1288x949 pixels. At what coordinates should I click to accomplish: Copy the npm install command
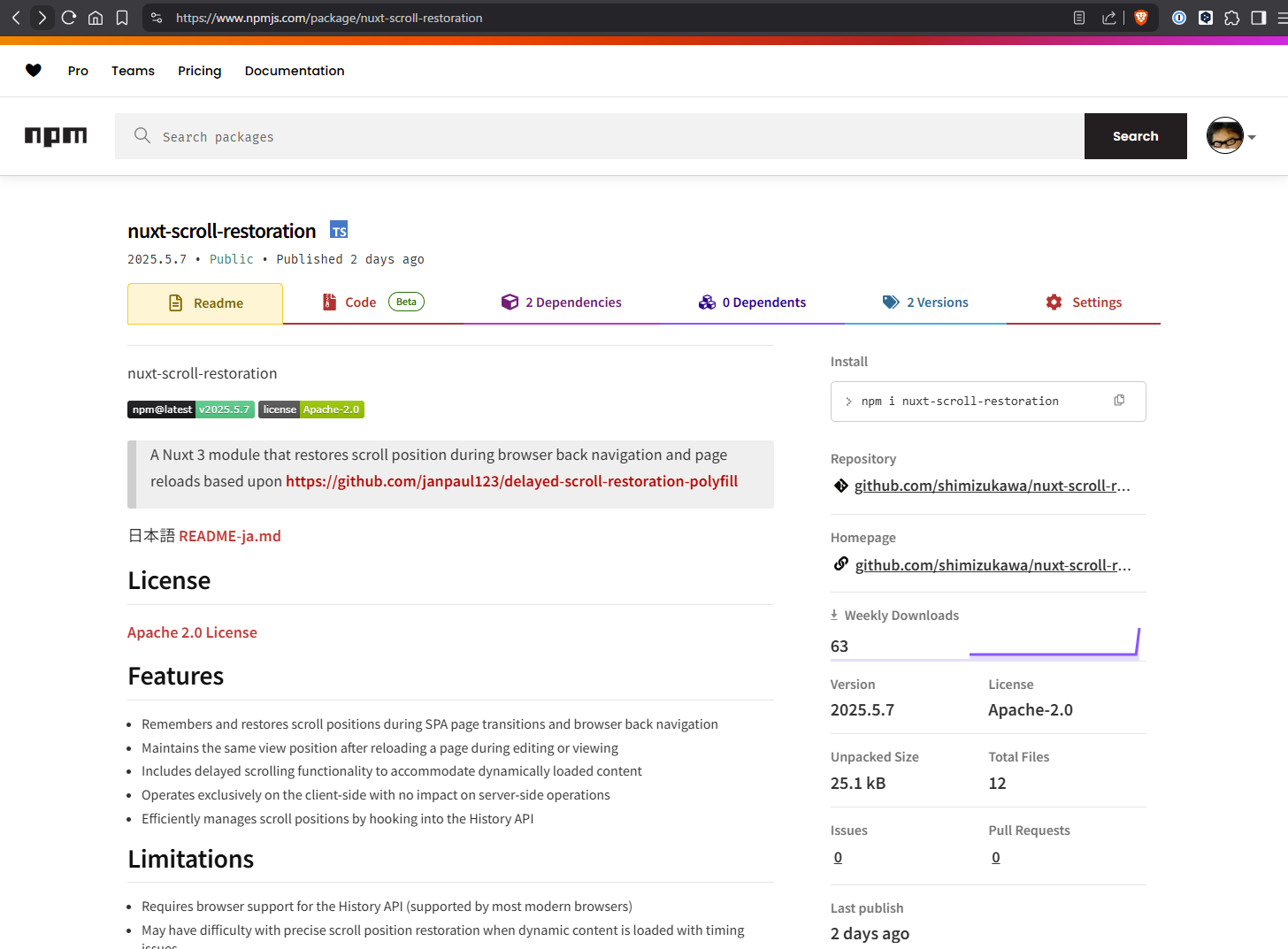click(1119, 401)
